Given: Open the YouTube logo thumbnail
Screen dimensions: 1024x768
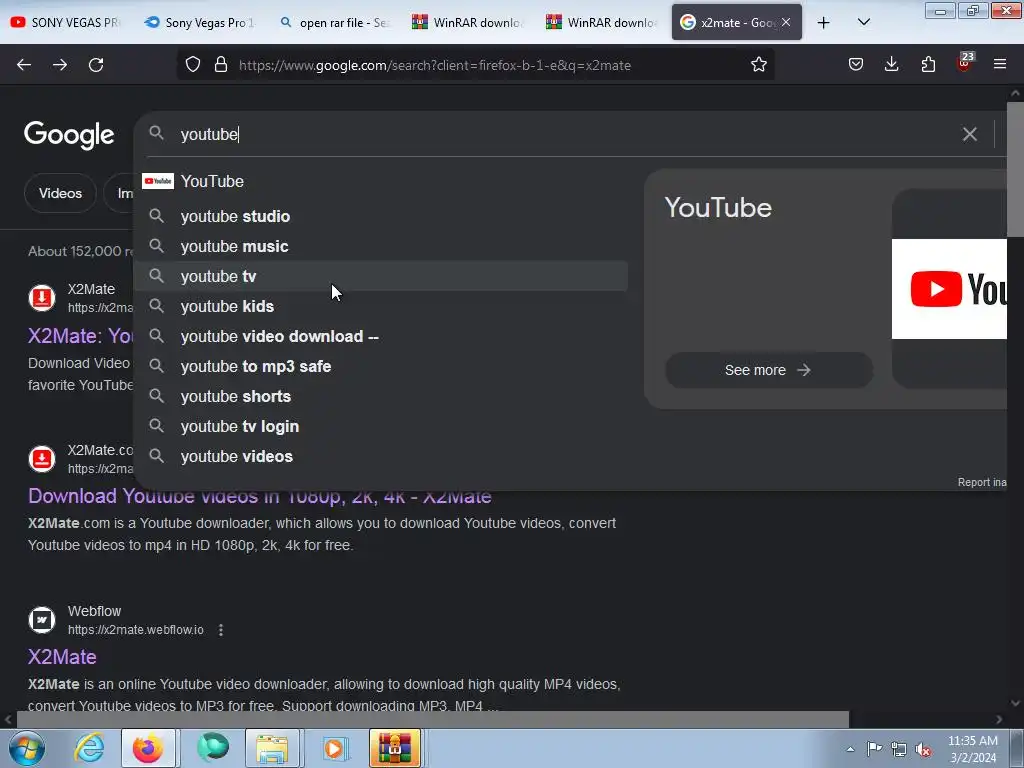Looking at the screenshot, I should click(x=949, y=289).
